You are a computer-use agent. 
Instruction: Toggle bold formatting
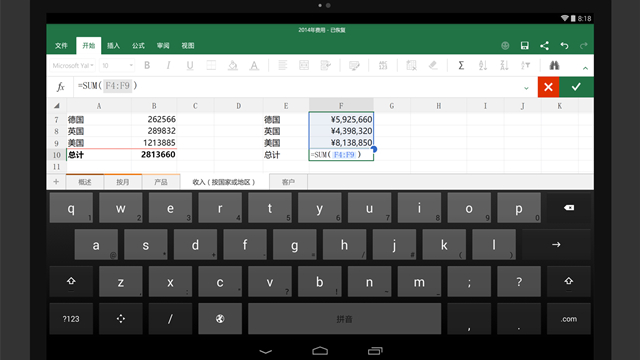point(147,65)
